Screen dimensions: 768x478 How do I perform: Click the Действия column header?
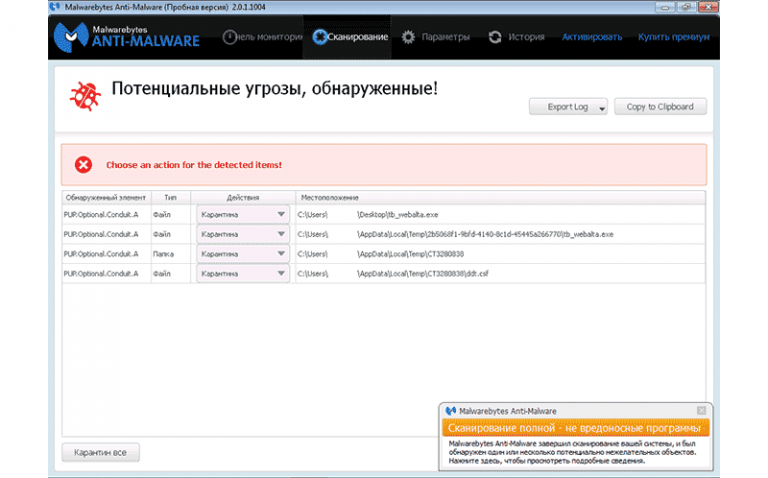click(243, 198)
